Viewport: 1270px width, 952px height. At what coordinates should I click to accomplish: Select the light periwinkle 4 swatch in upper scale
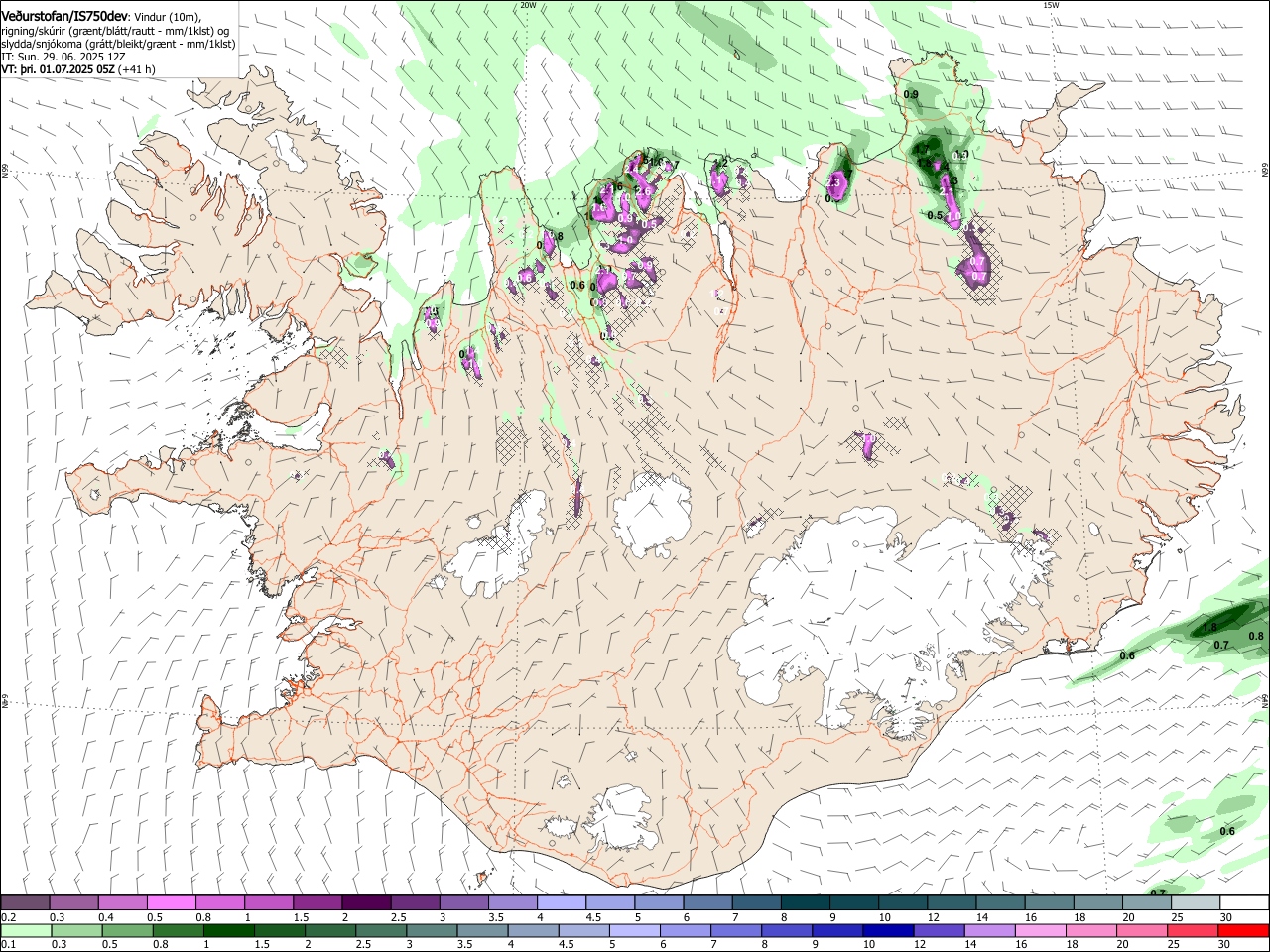click(562, 902)
